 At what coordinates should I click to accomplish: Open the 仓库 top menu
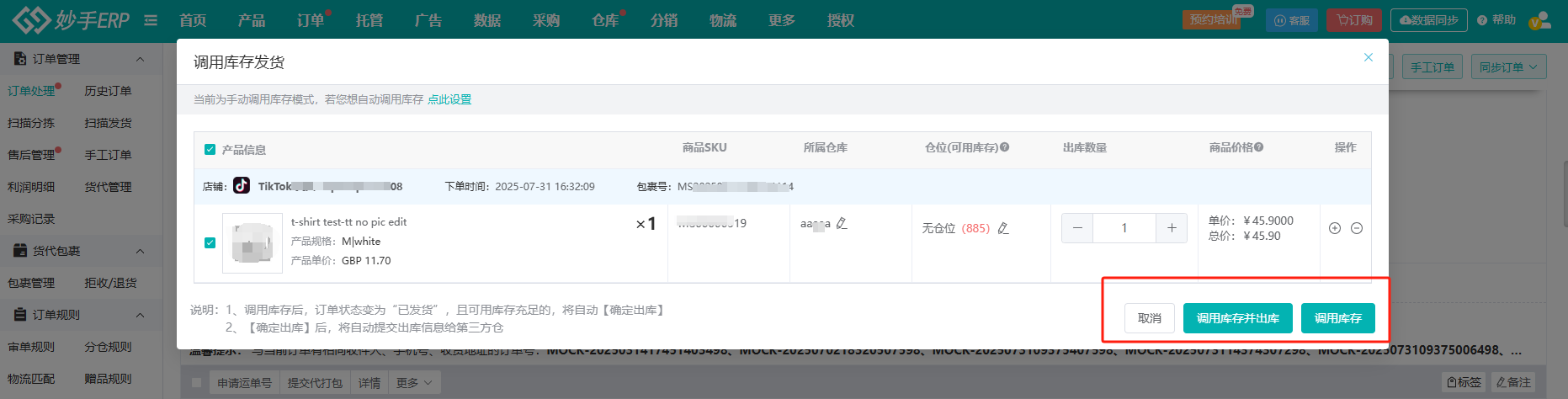604,20
